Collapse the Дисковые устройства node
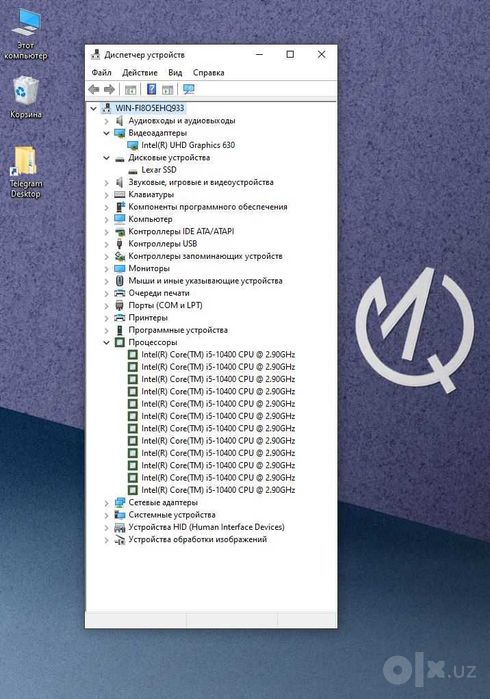Image resolution: width=490 pixels, height=699 pixels. click(x=106, y=158)
